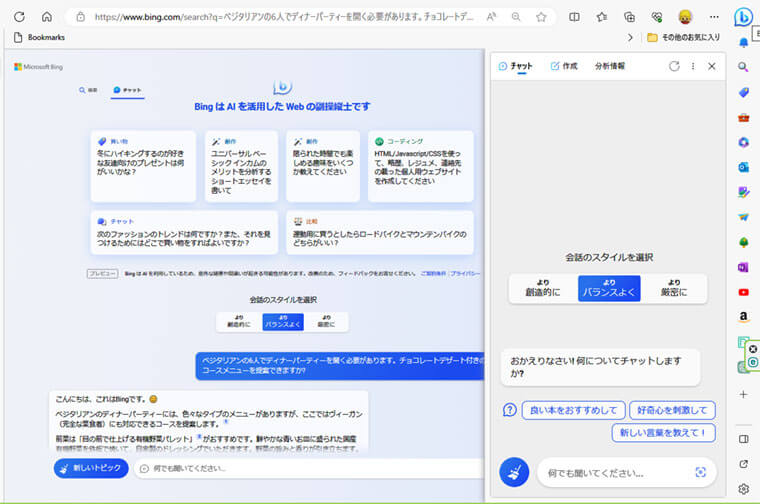Click the browser address bar URL
This screenshot has width=760, height=504.
click(284, 17)
